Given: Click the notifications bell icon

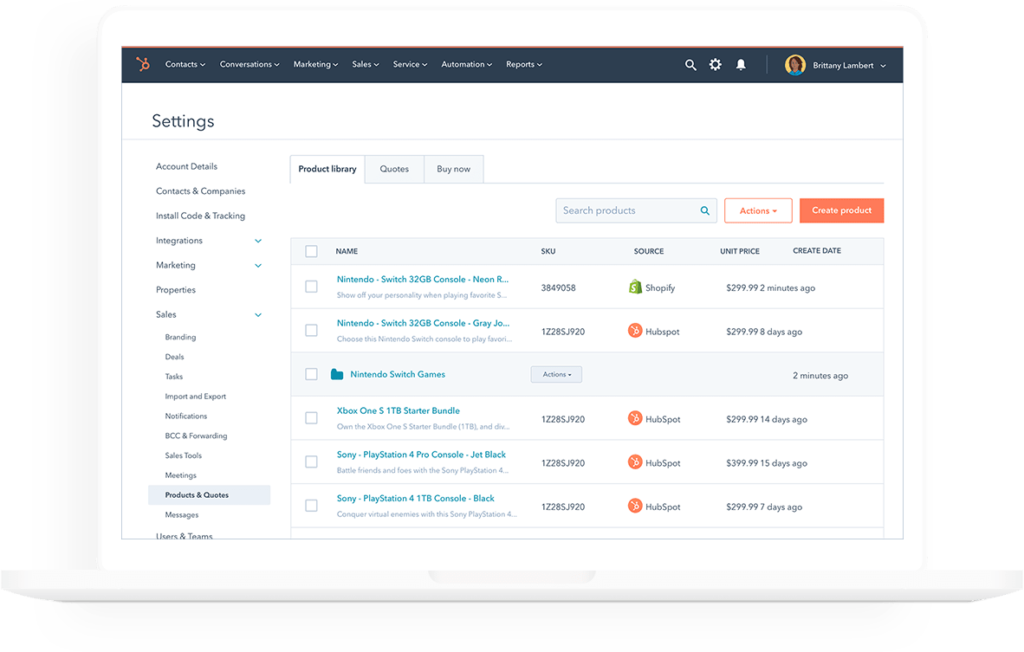Looking at the screenshot, I should [741, 63].
